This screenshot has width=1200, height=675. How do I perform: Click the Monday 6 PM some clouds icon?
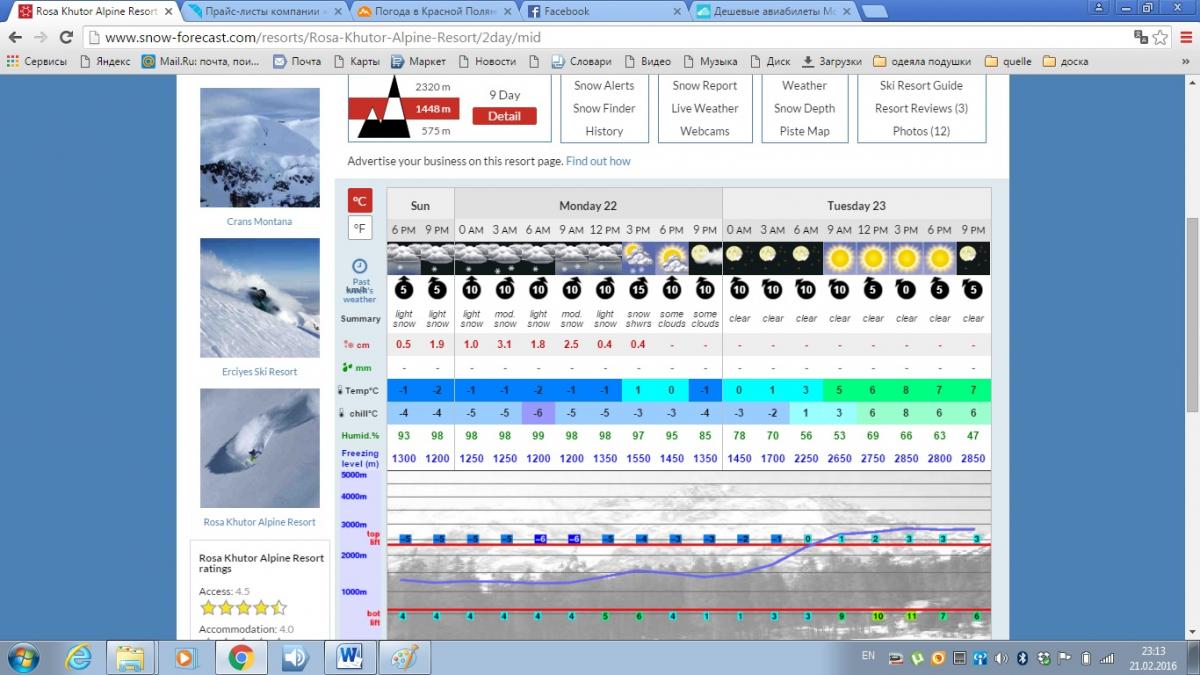coord(672,258)
